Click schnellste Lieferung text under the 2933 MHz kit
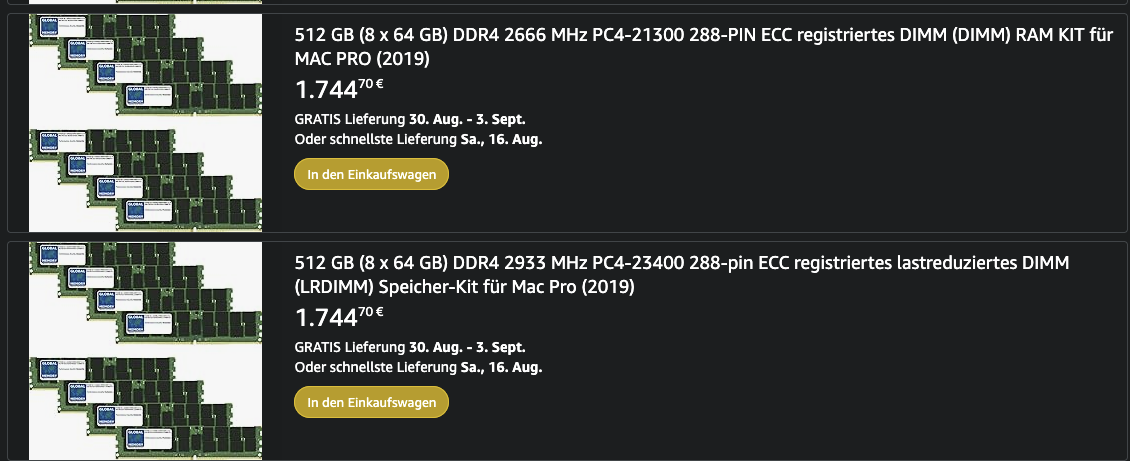 point(418,366)
